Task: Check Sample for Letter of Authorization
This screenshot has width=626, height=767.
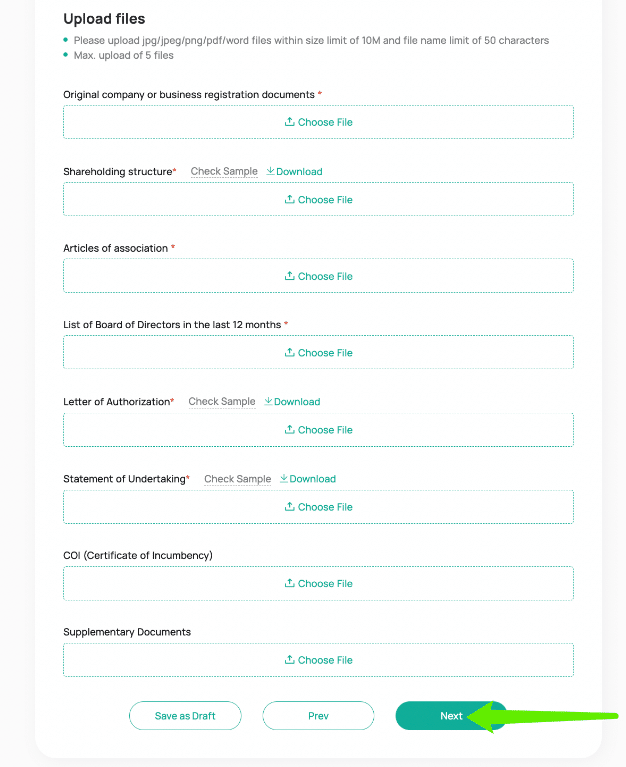Action: (222, 402)
